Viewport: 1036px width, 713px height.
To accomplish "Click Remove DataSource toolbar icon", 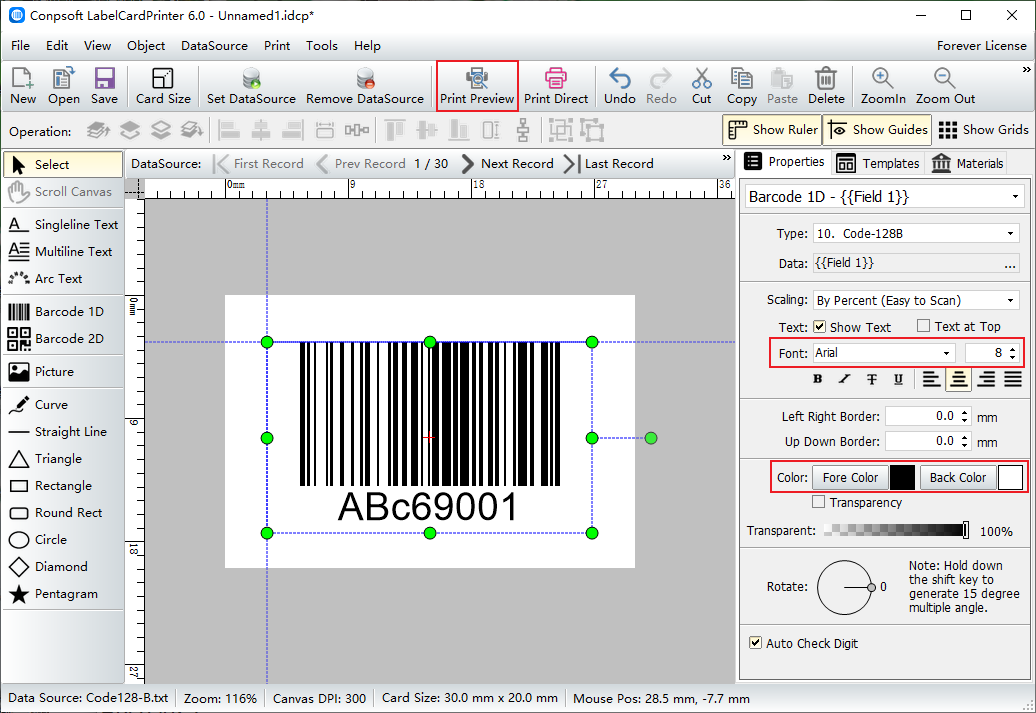I will tap(365, 86).
